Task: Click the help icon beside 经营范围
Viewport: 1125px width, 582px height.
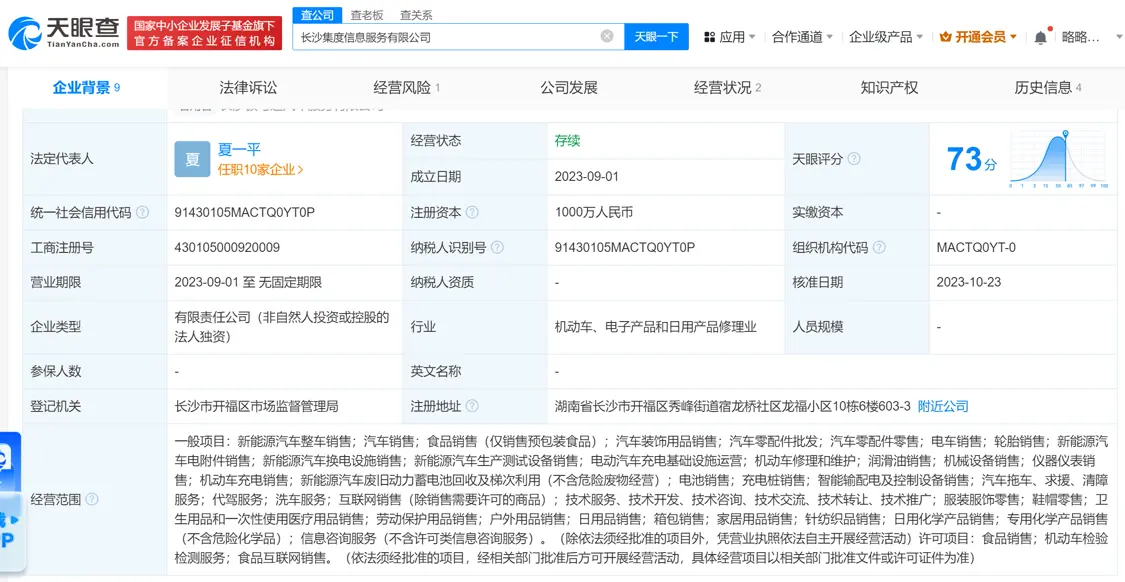Action: click(93, 498)
